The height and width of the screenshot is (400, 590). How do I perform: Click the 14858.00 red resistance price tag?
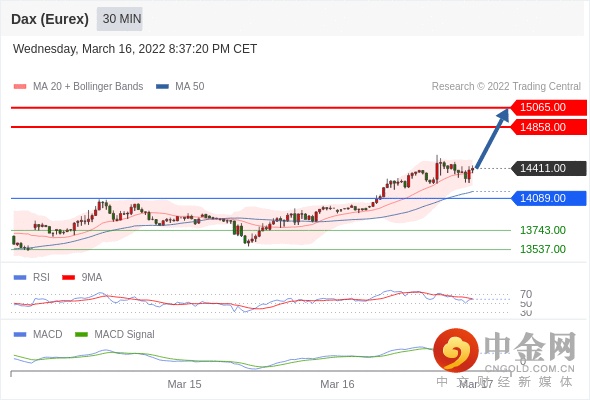[x=549, y=127]
